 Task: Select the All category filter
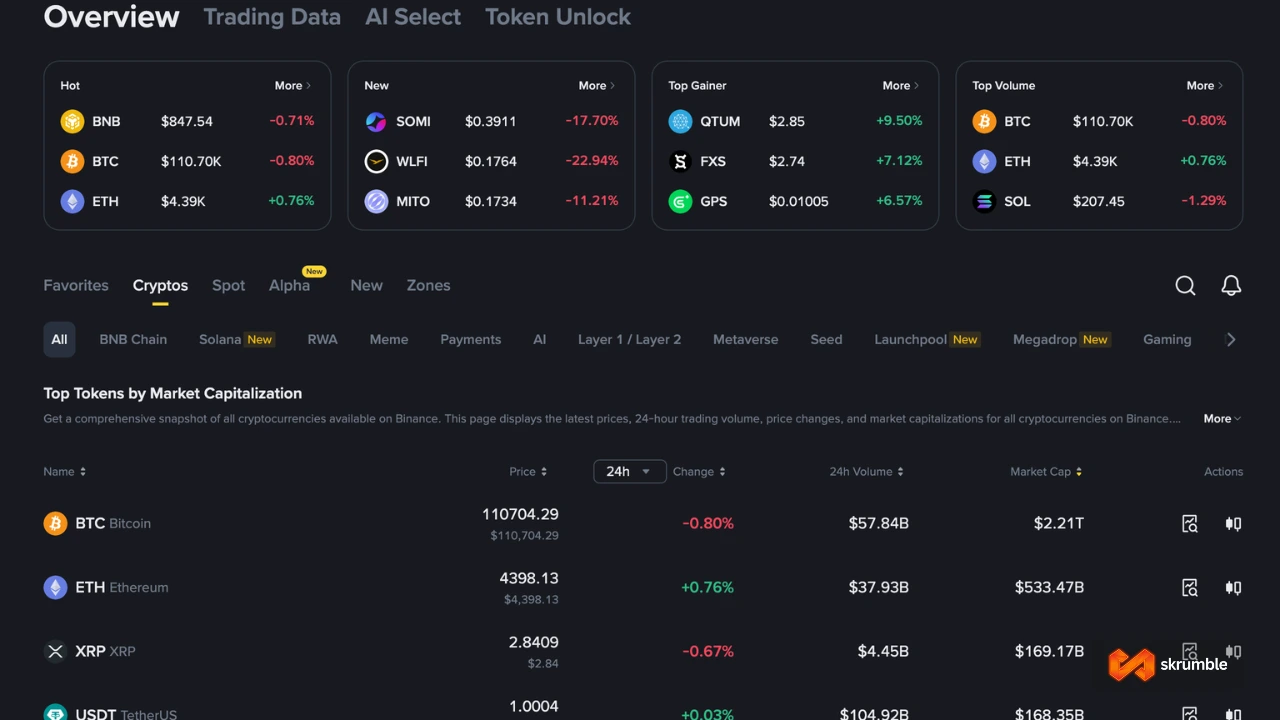pyautogui.click(x=59, y=339)
